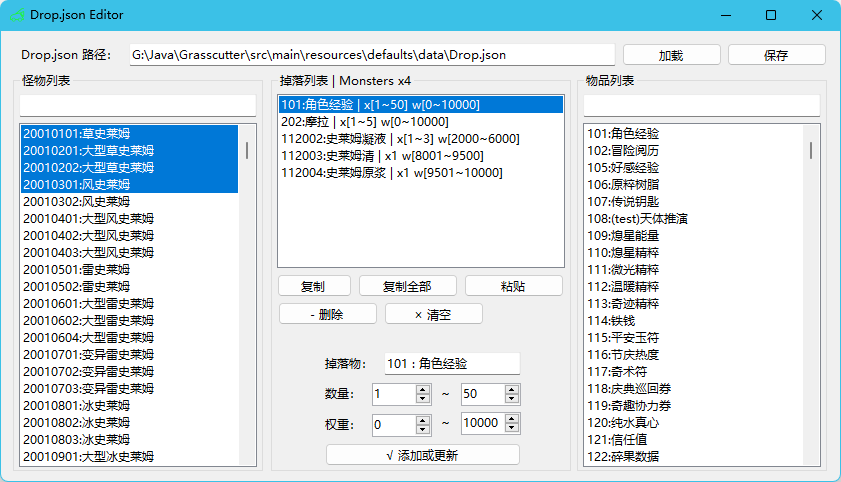Viewport: 841px width, 482px height.
Task: Click the × 清空 clear button
Action: tap(433, 314)
